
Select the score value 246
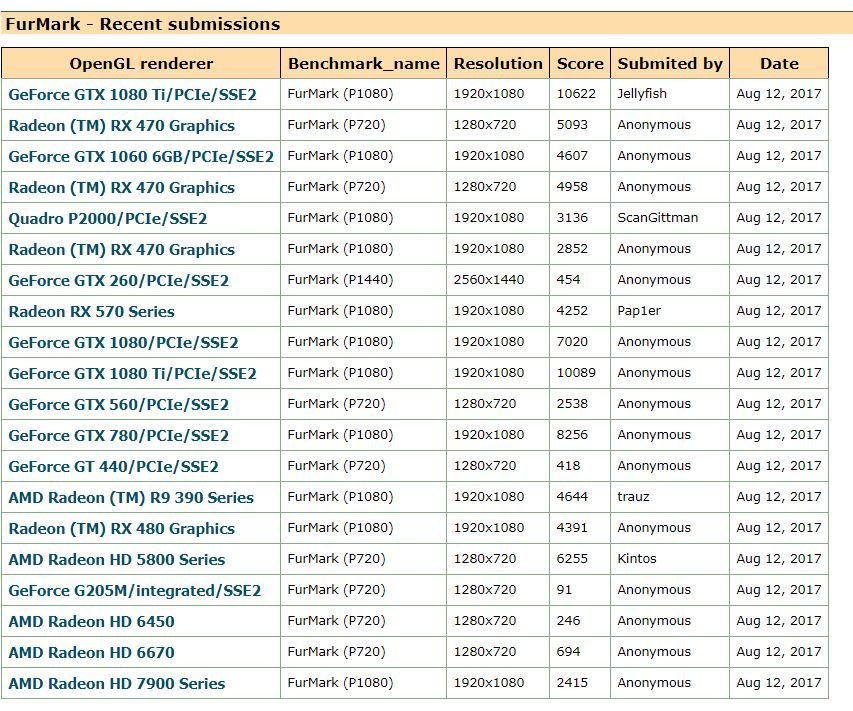pyautogui.click(x=568, y=621)
